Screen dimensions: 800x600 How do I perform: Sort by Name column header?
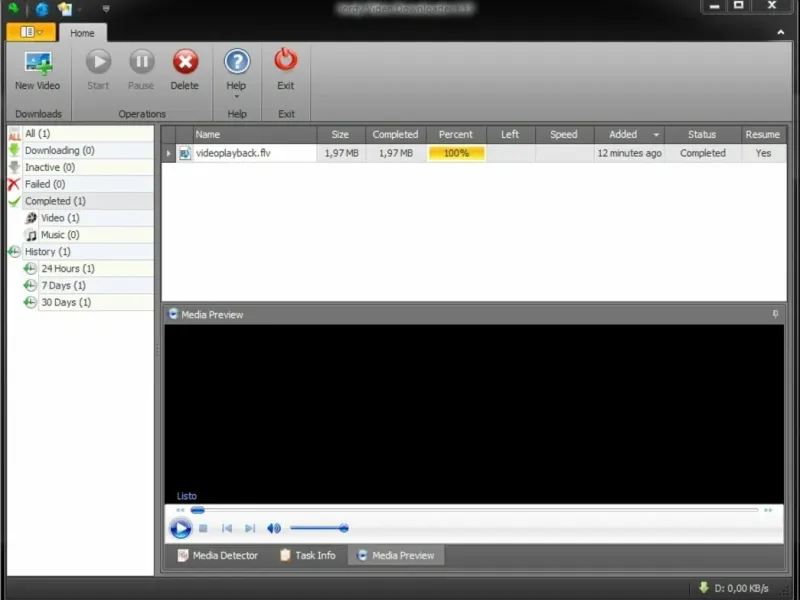click(255, 135)
